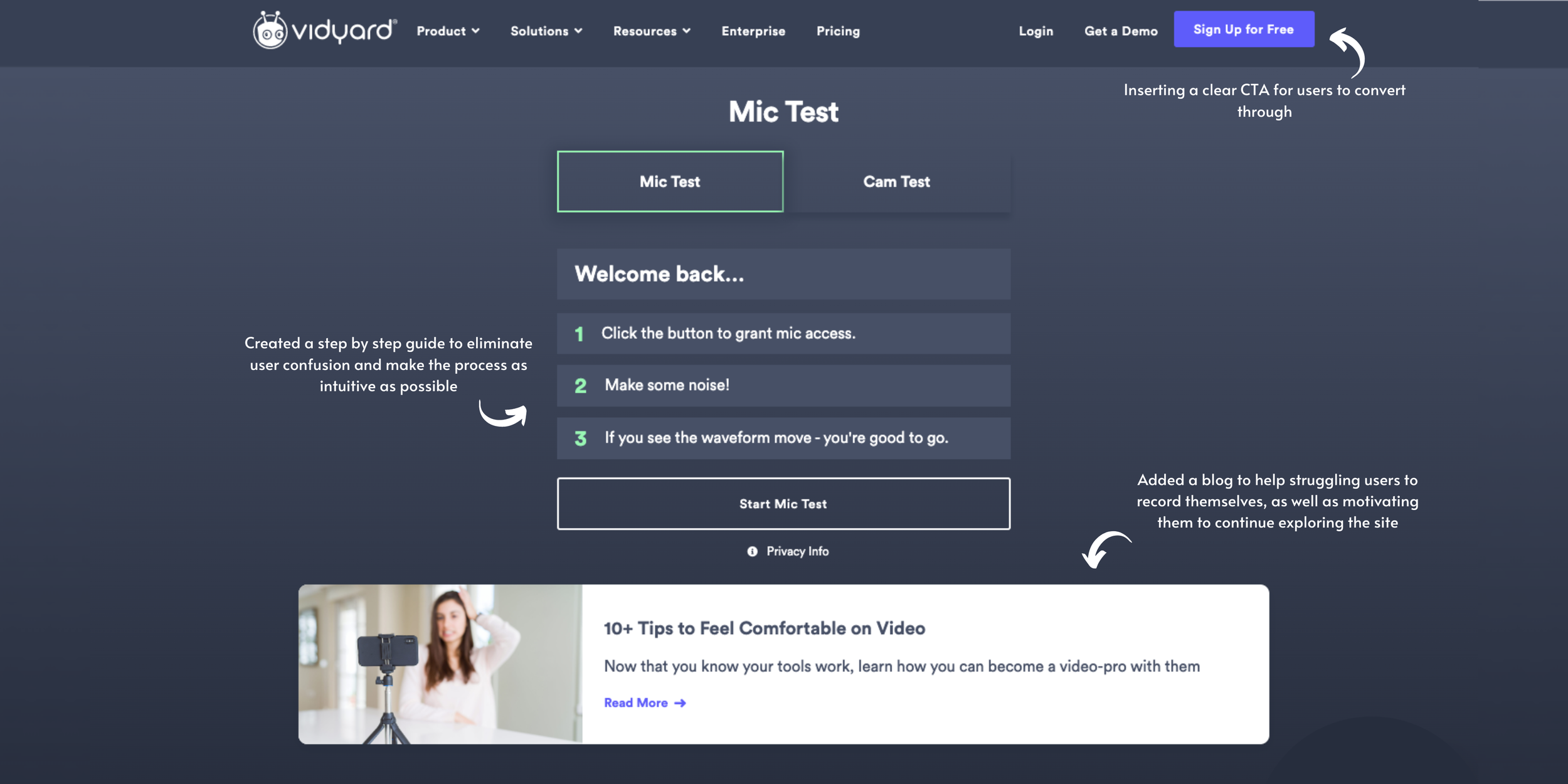Viewport: 1568px width, 784px height.
Task: Switch to the Cam Test tab
Action: coord(896,181)
